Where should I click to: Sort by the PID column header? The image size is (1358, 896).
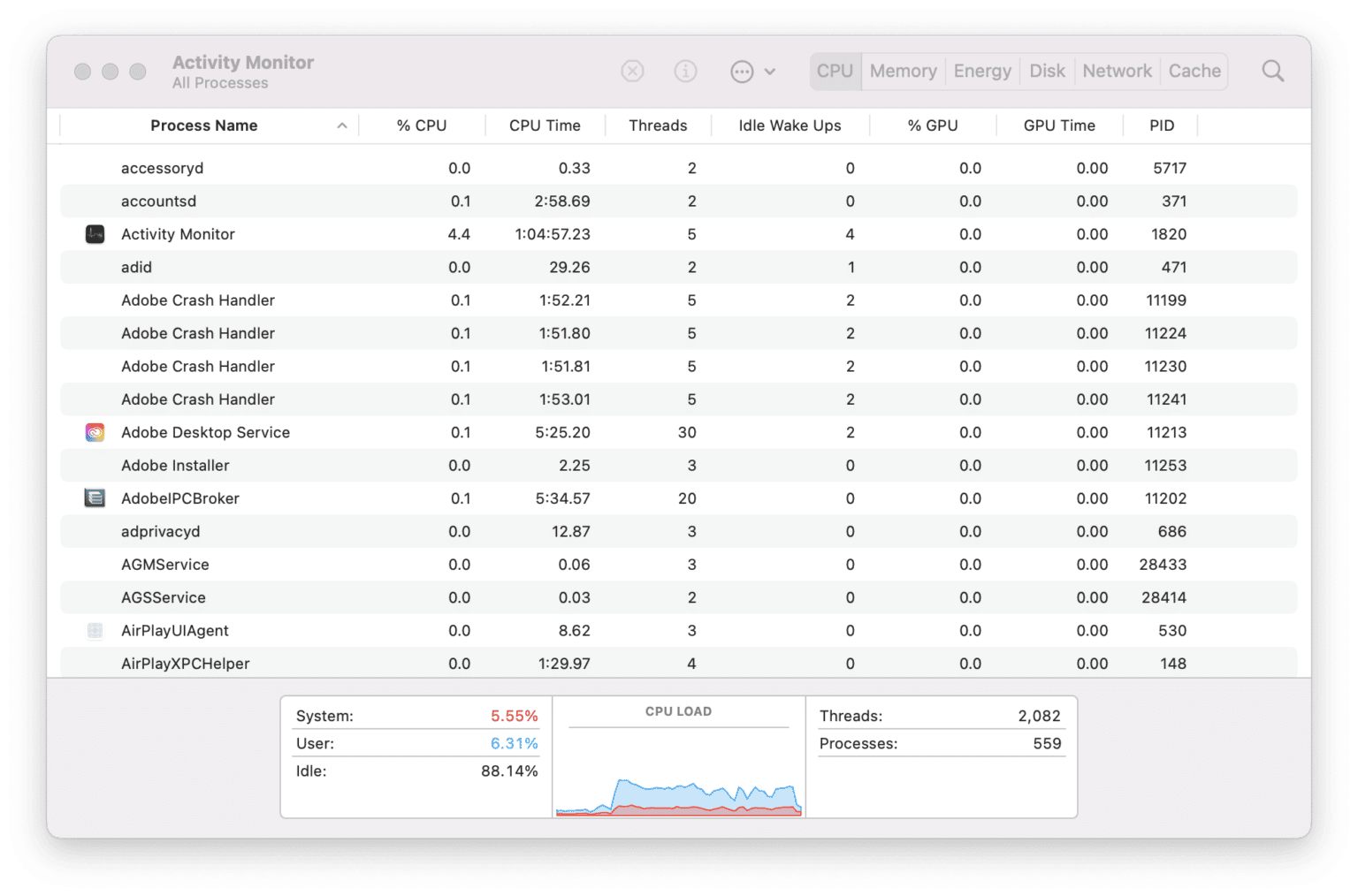[1161, 125]
